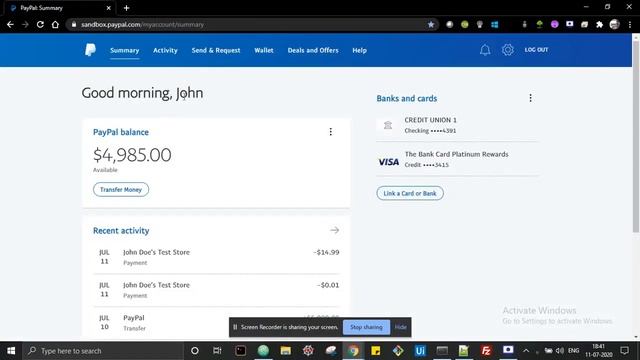
Task: Click the browser back arrow
Action: [x=10, y=24]
